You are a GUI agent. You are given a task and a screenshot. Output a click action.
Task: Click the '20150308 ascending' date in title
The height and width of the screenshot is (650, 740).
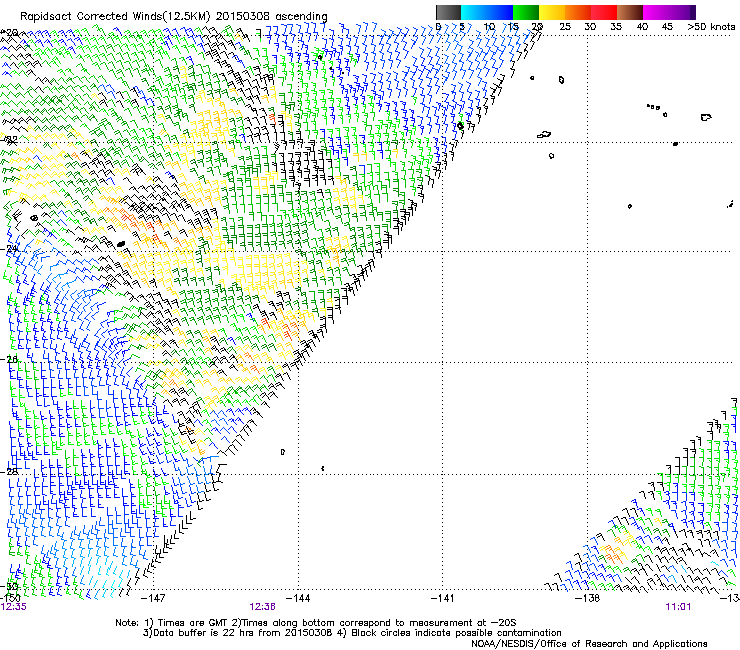pyautogui.click(x=271, y=16)
